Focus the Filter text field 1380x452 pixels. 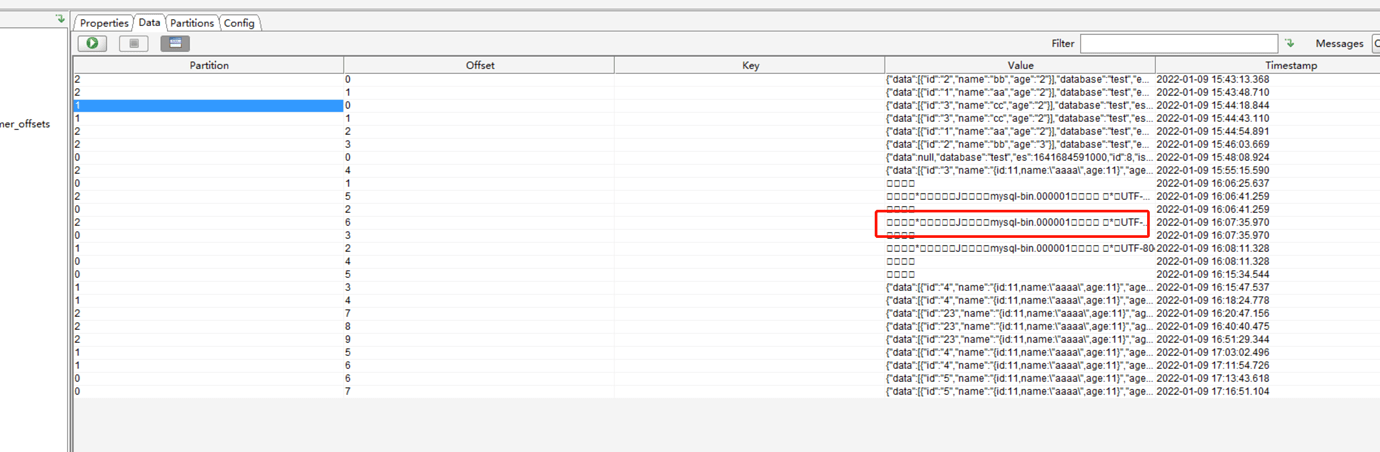(1178, 43)
